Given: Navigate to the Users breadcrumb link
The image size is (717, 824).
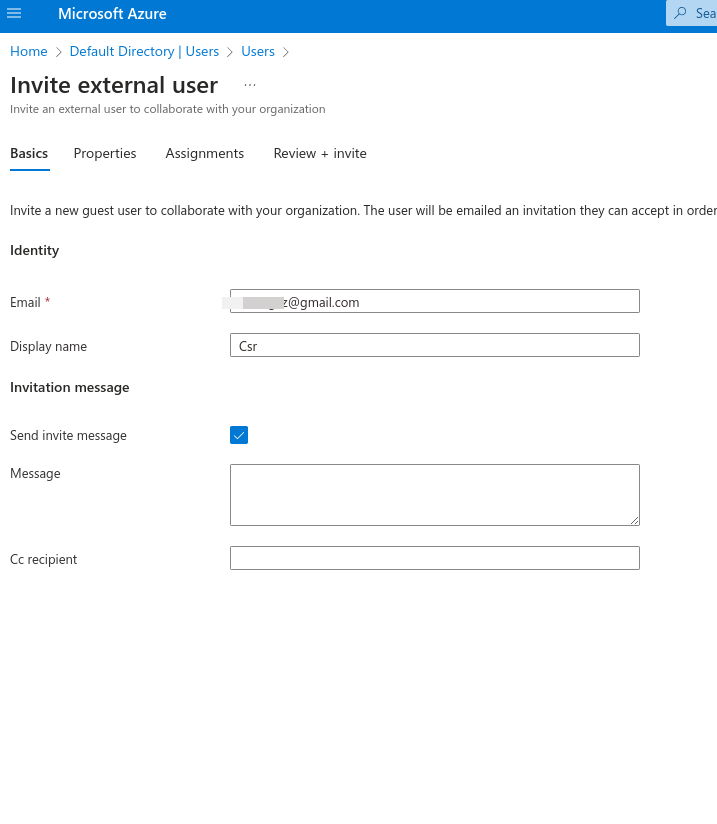Looking at the screenshot, I should tap(258, 51).
